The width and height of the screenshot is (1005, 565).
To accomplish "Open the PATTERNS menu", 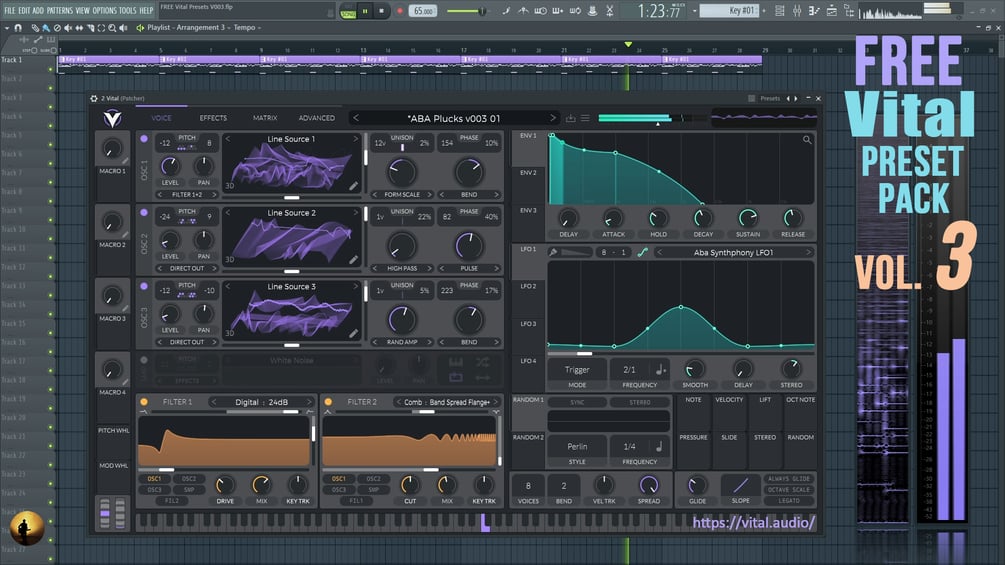I will (x=61, y=10).
